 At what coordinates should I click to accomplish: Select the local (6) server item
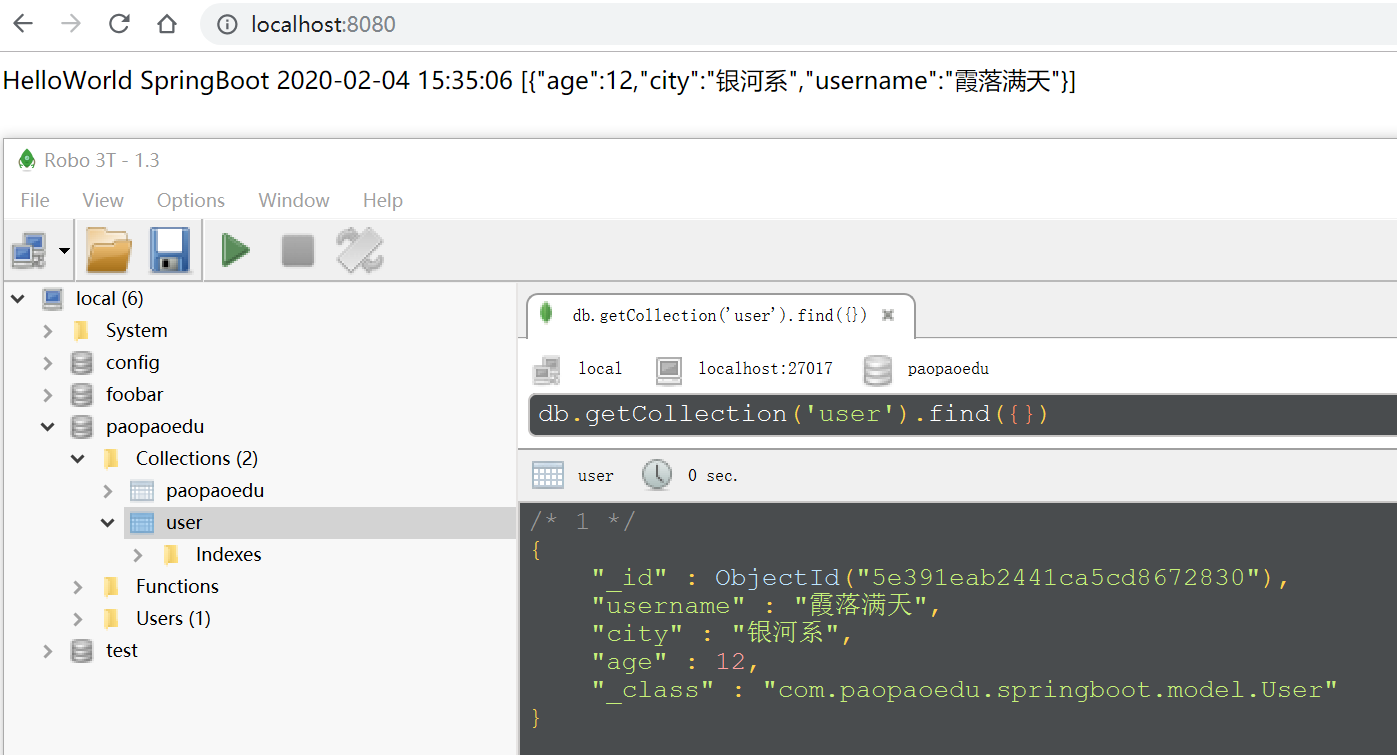click(x=109, y=298)
